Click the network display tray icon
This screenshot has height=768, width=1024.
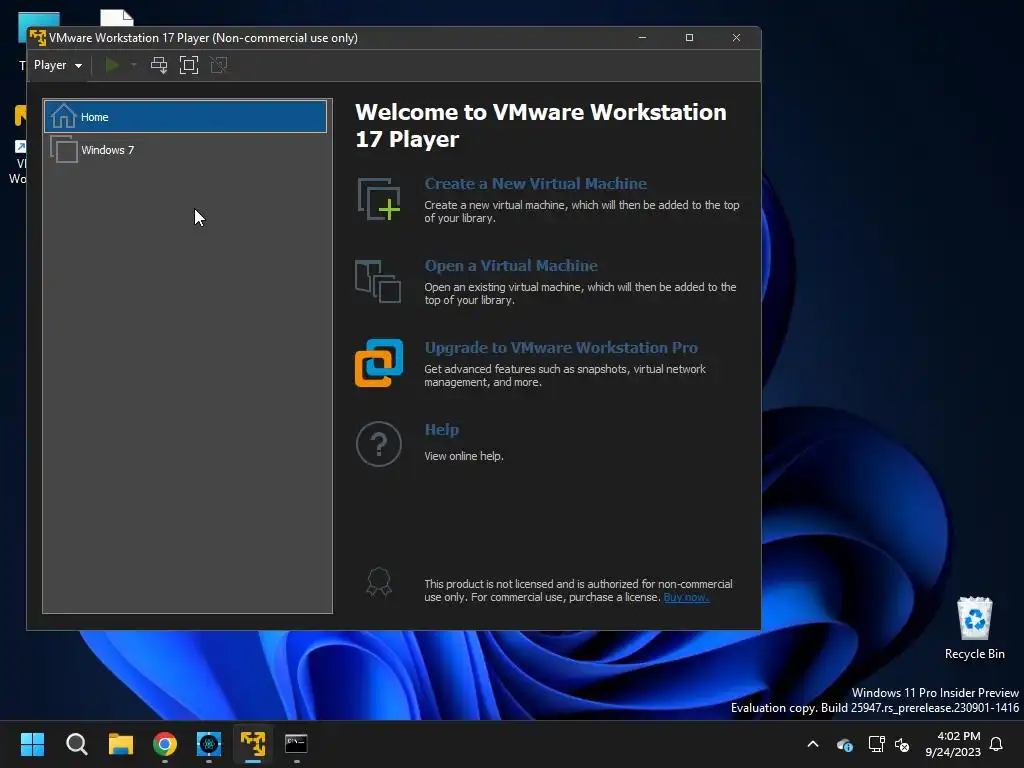tap(876, 744)
